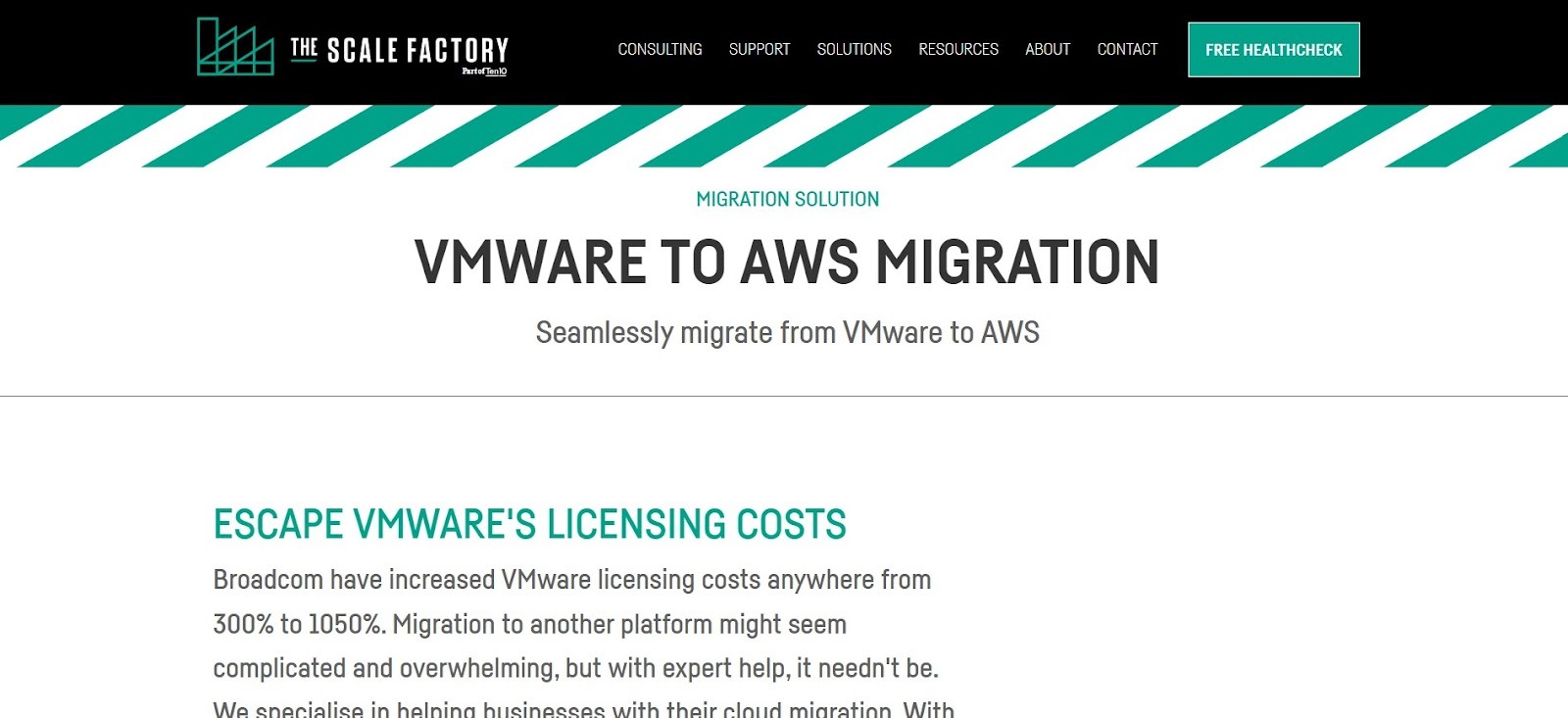This screenshot has height=718, width=1568.
Task: Go to the About page
Action: click(x=1048, y=49)
